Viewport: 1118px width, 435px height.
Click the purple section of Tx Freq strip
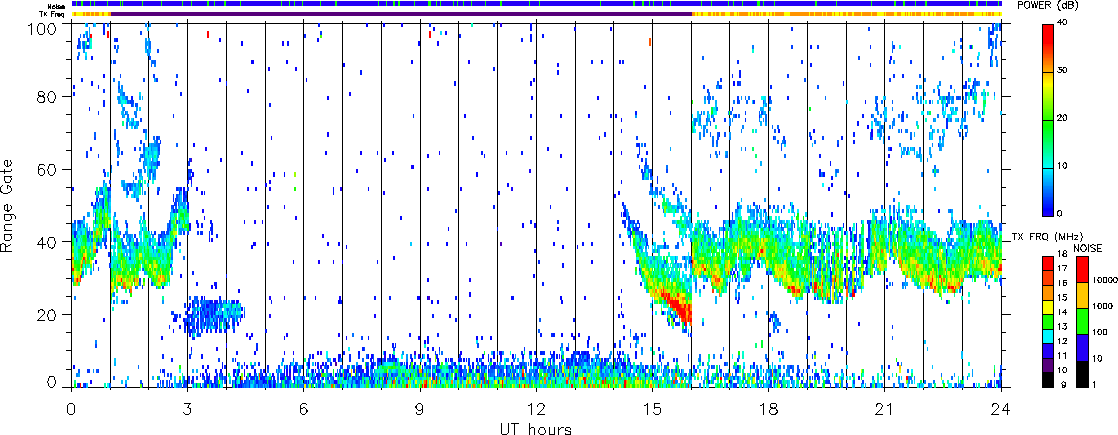(401, 14)
